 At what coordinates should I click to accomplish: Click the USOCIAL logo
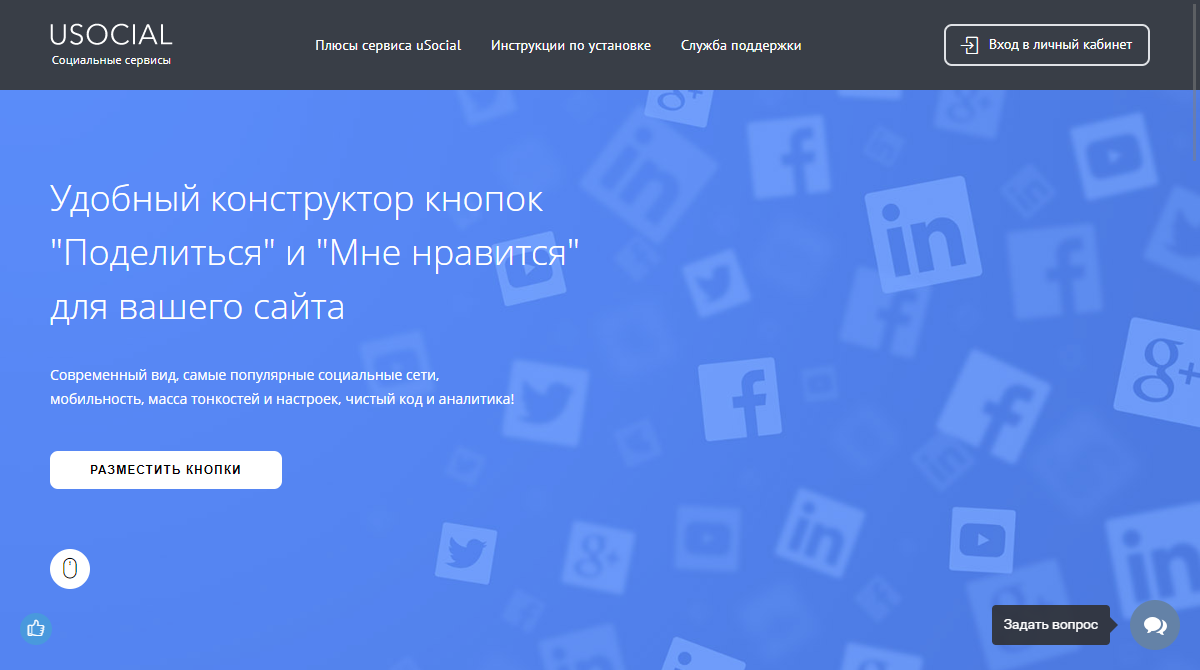(x=111, y=35)
